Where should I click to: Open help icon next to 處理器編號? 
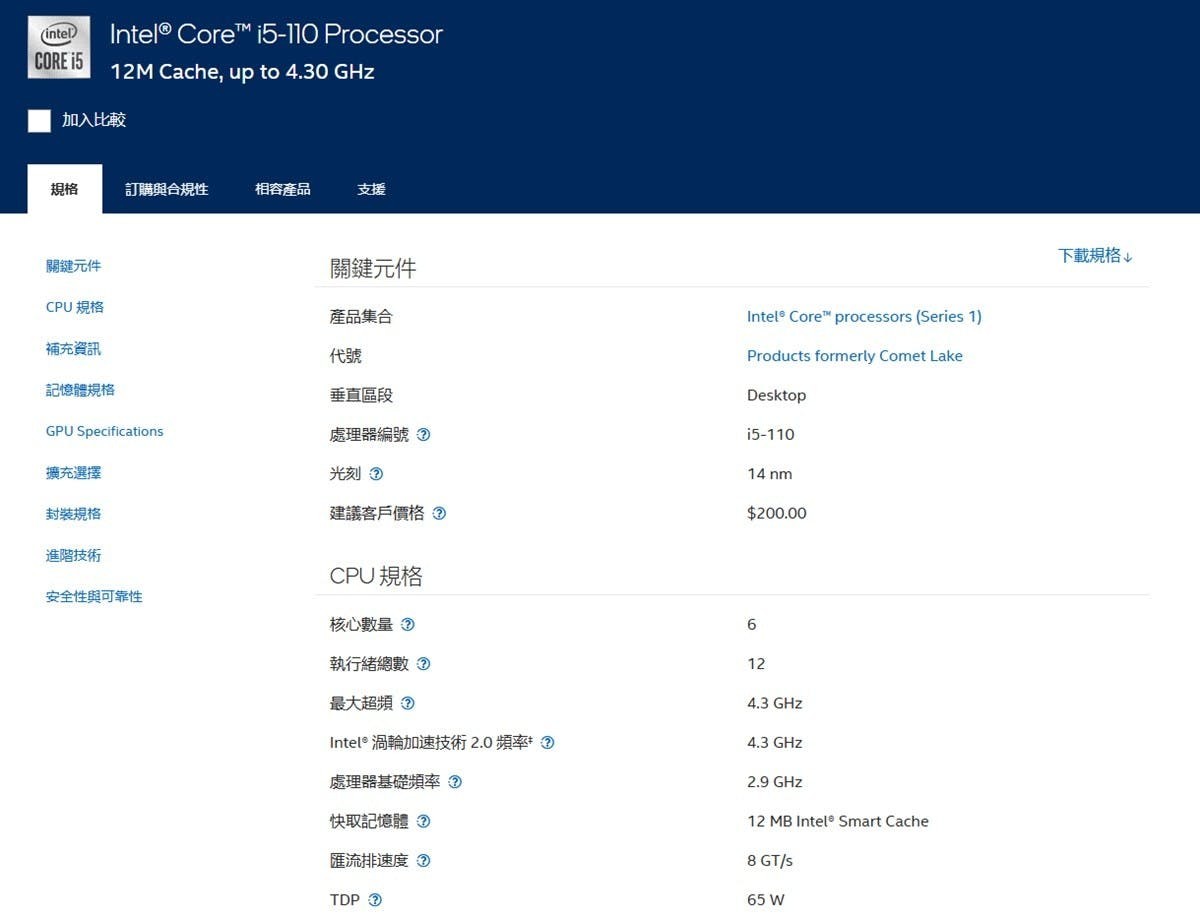(423, 435)
